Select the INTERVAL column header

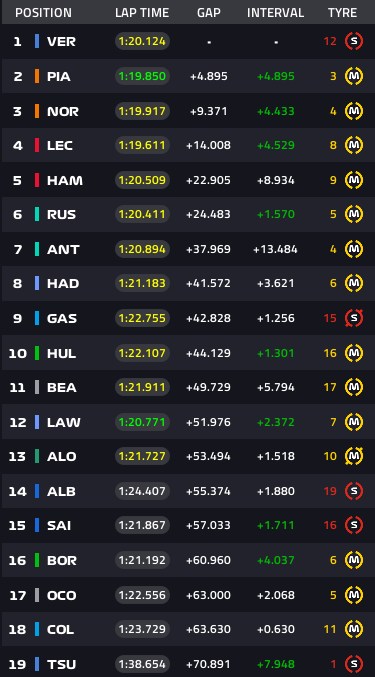pos(275,13)
